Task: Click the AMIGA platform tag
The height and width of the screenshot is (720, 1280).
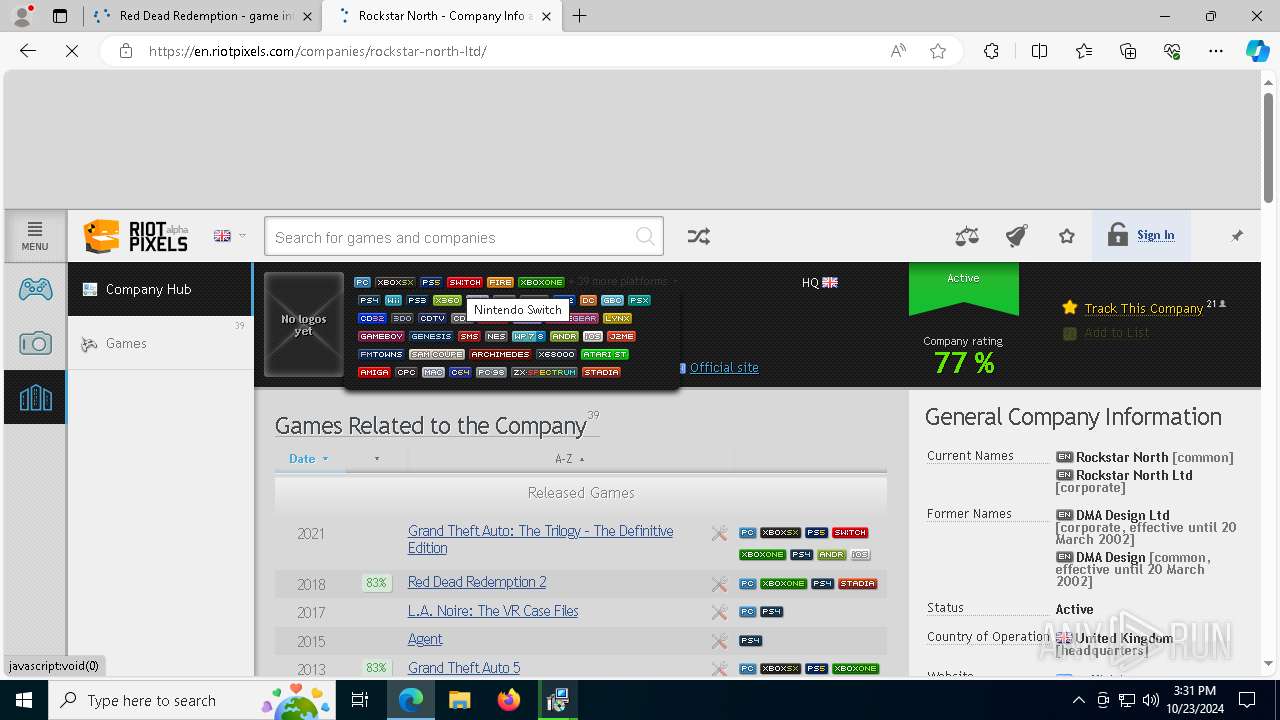Action: coord(375,372)
